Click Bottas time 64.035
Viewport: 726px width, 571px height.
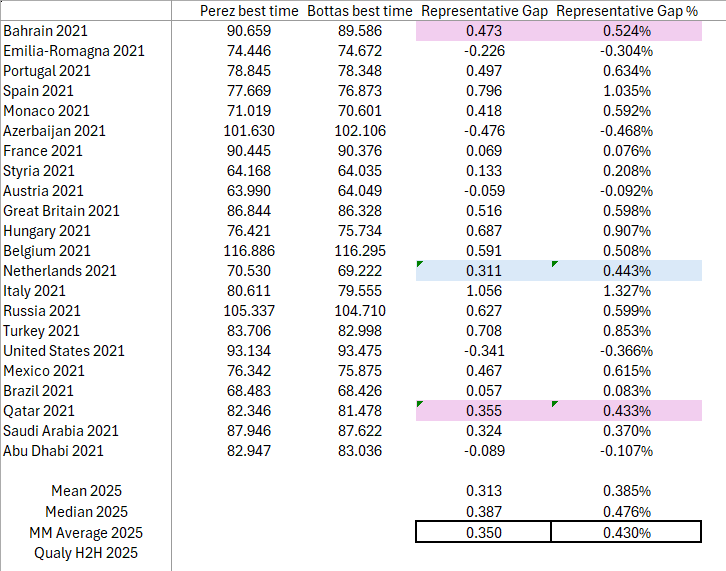pos(360,171)
